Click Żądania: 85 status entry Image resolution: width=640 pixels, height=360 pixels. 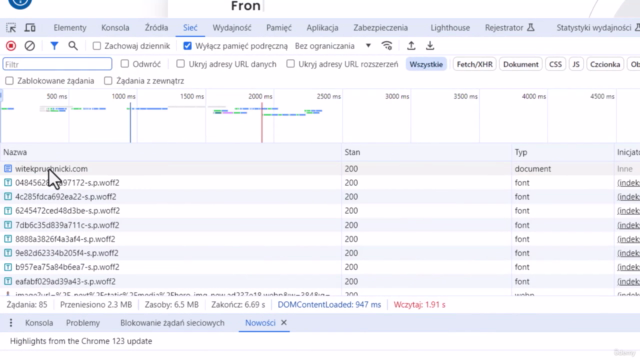[x=27, y=305]
